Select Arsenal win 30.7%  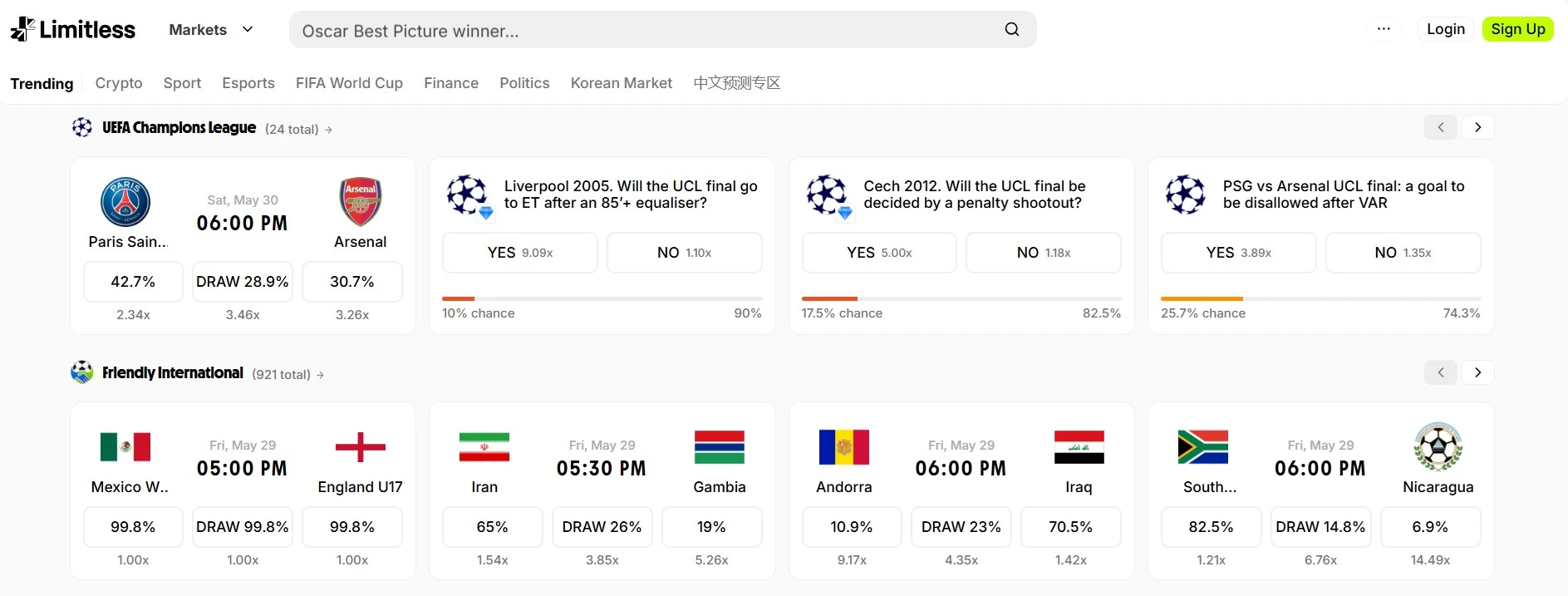[x=352, y=282]
